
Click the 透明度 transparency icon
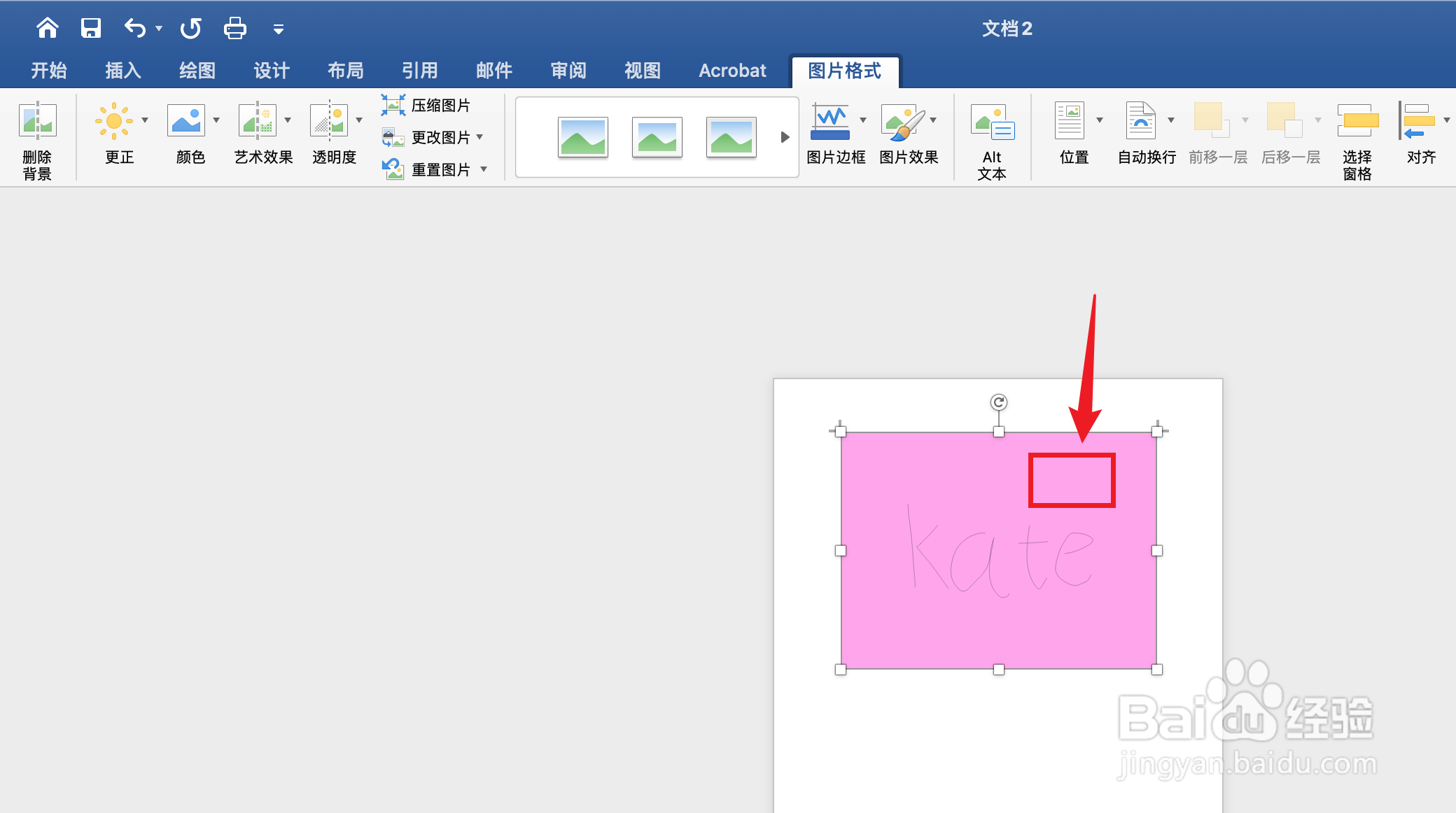click(329, 121)
